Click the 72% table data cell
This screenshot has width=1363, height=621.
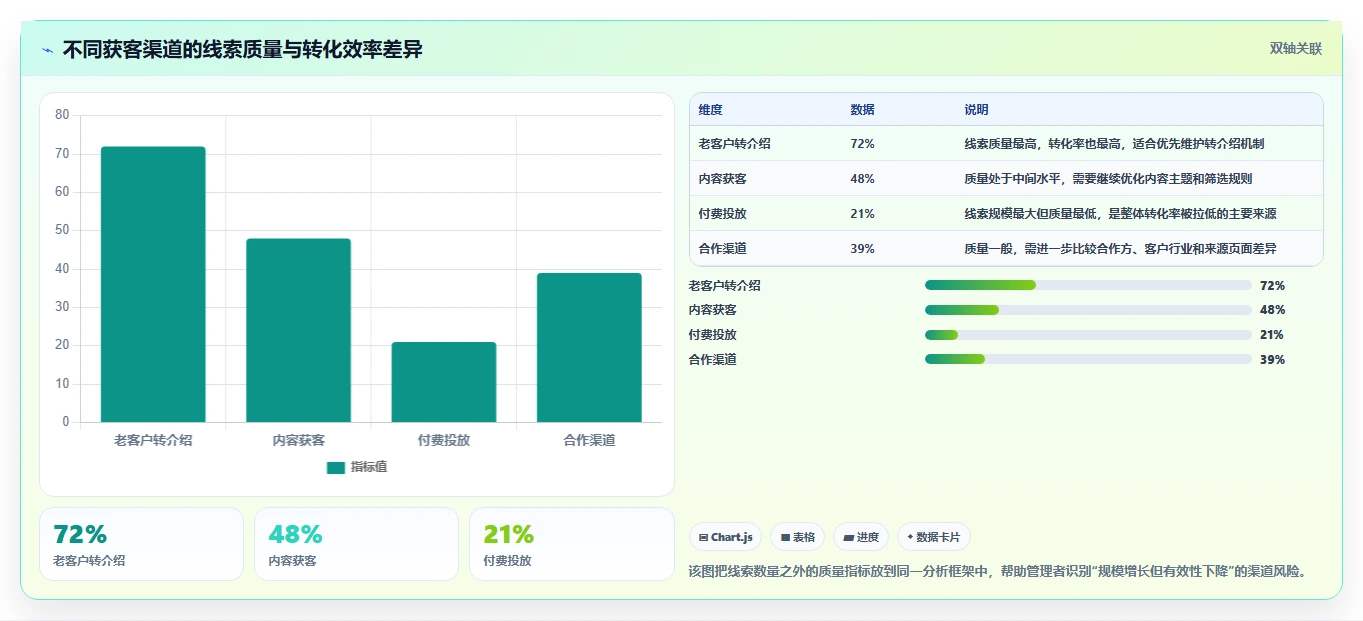[x=862, y=144]
